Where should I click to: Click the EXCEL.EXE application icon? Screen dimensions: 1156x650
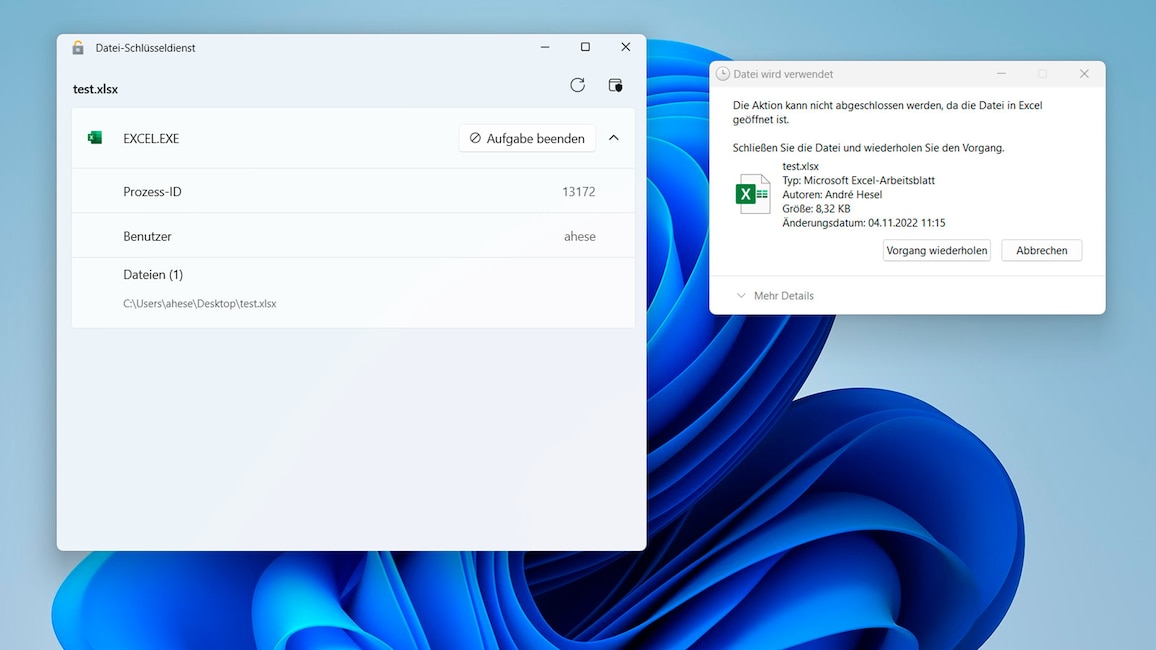coord(94,138)
